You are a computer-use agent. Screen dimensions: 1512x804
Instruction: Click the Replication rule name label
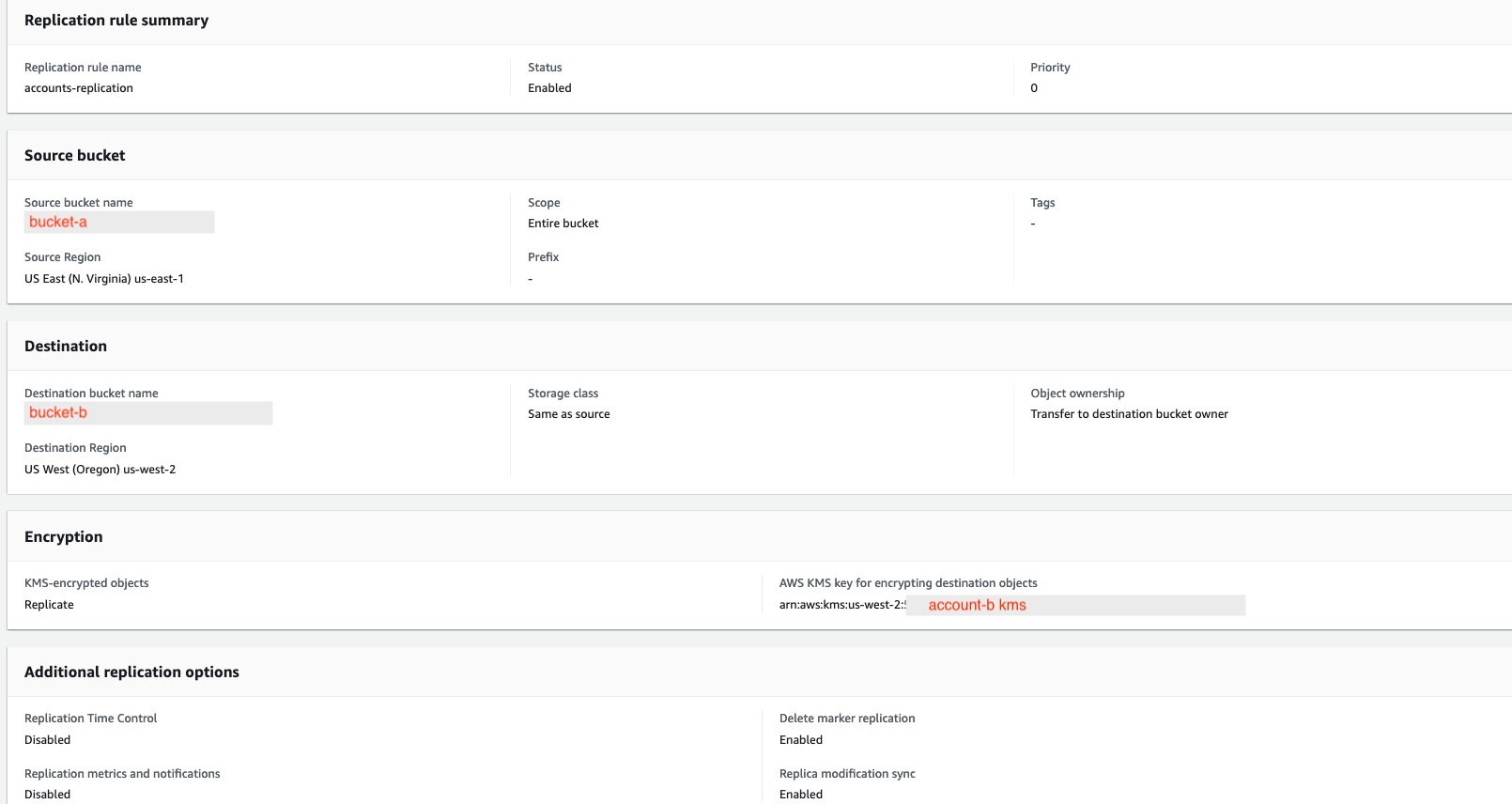pyautogui.click(x=83, y=68)
